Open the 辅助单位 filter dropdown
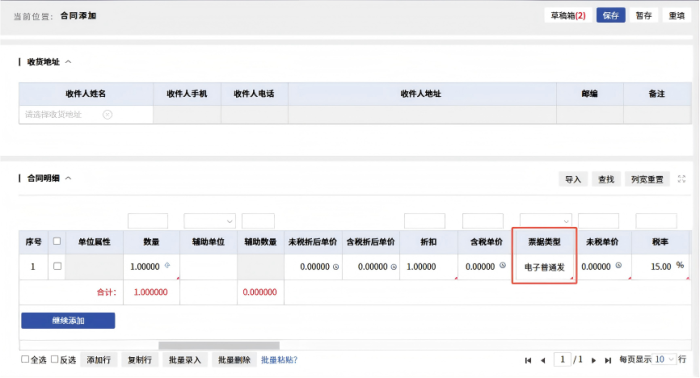Image resolution: width=700 pixels, height=378 pixels. (x=209, y=221)
